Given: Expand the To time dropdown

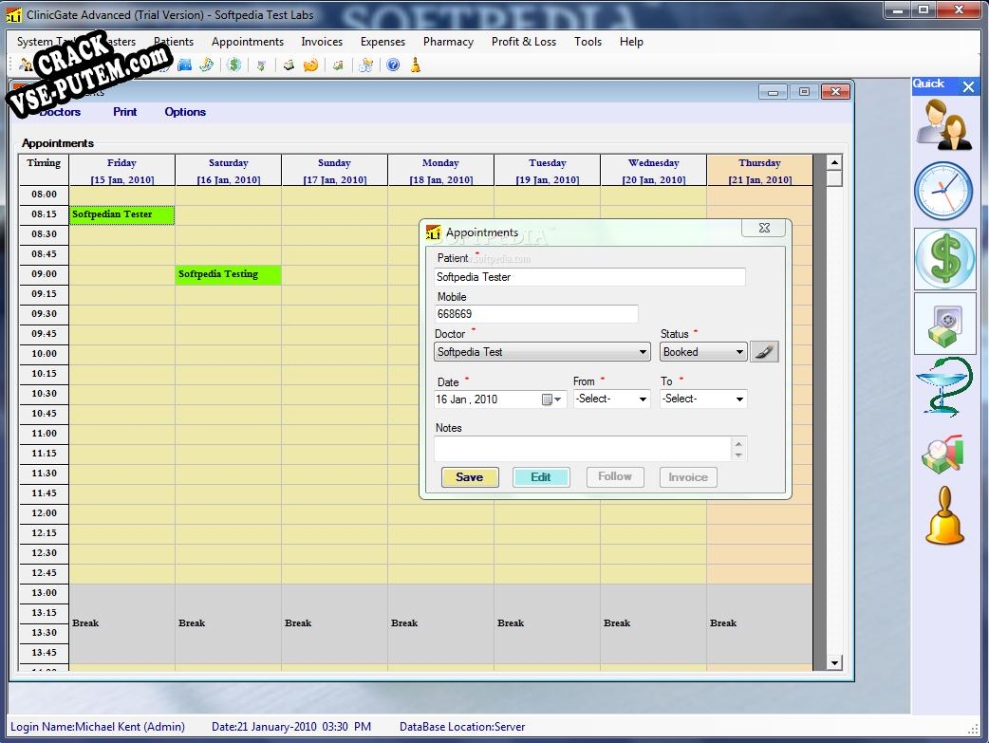Looking at the screenshot, I should click(739, 399).
